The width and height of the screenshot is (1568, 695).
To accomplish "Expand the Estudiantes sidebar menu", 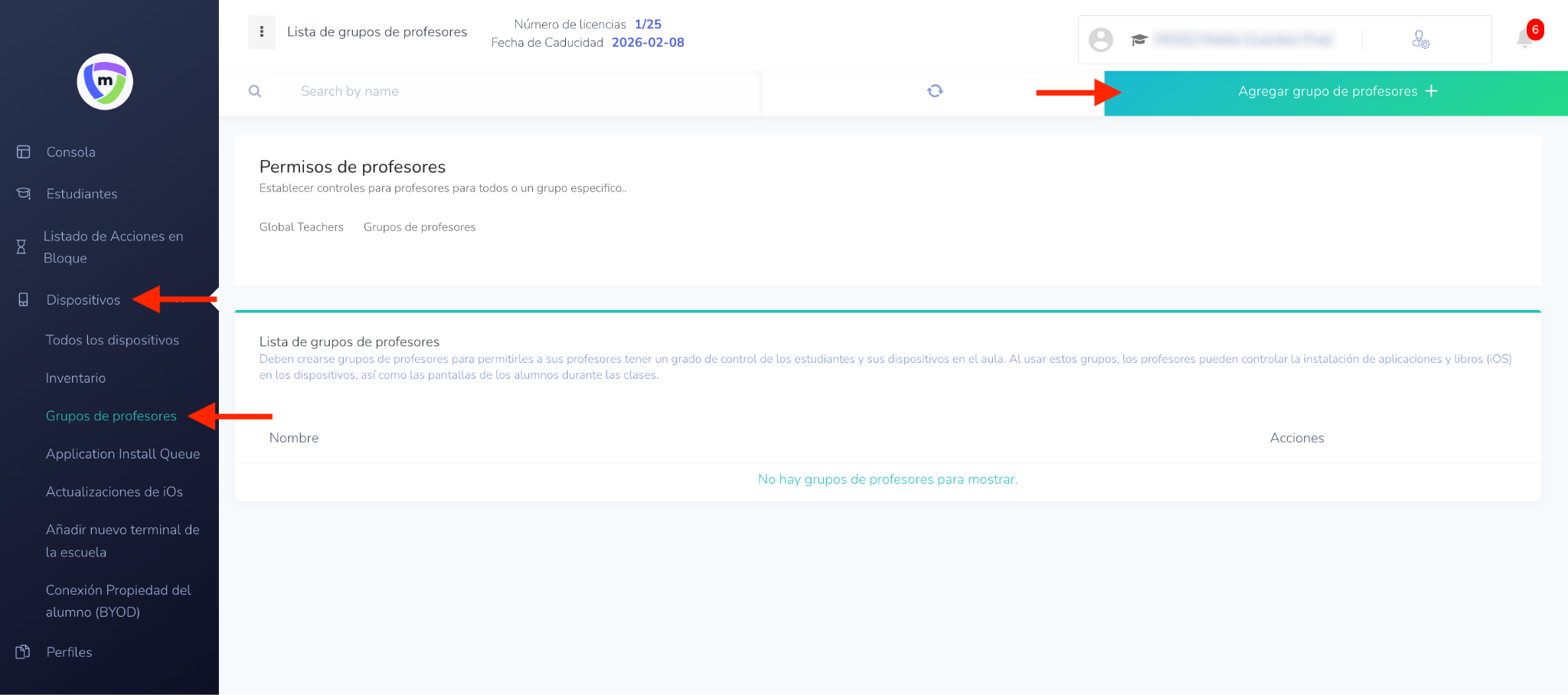I will pyautogui.click(x=81, y=194).
